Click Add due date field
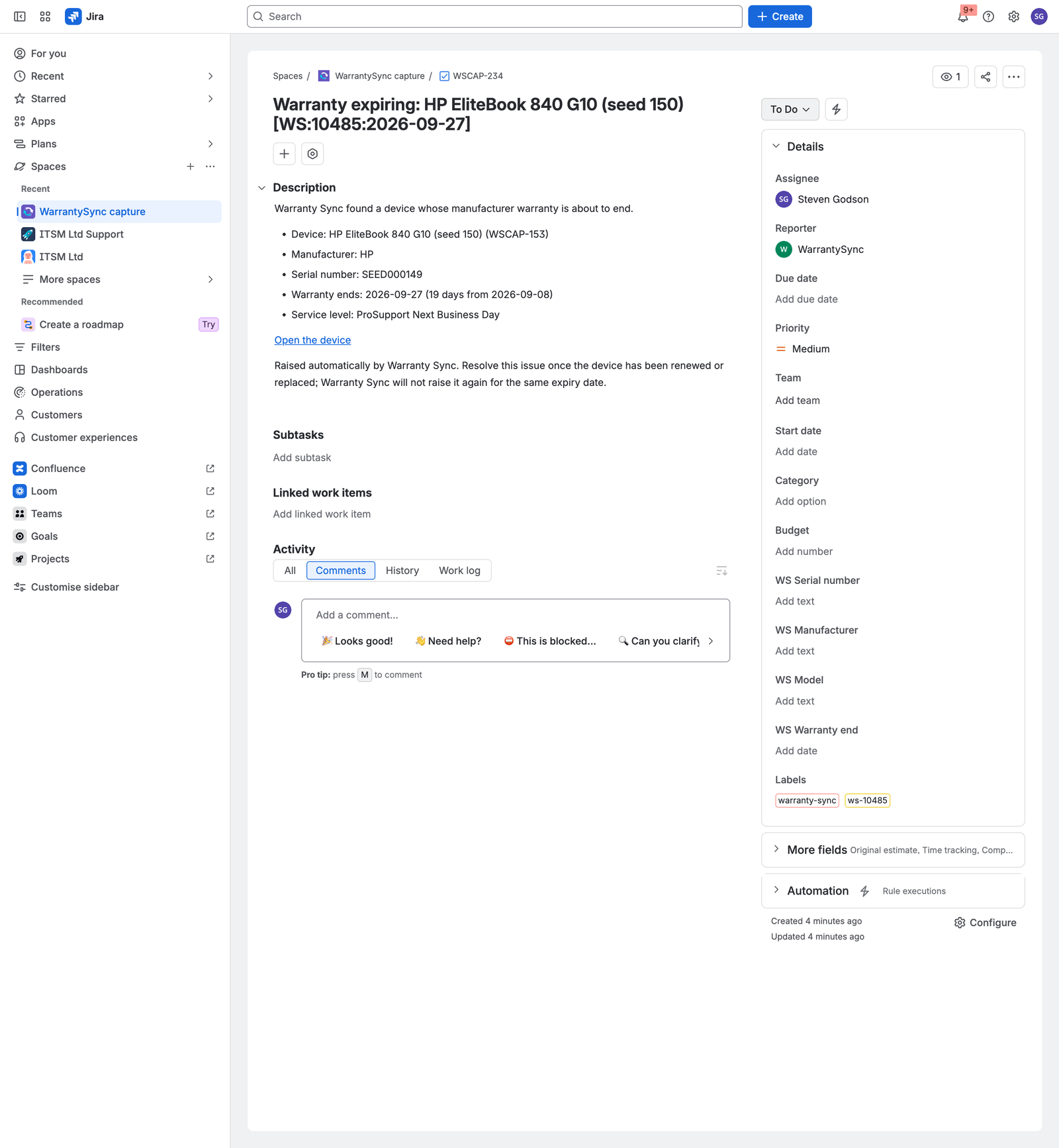Screen dimensions: 1059x1148 806,299
